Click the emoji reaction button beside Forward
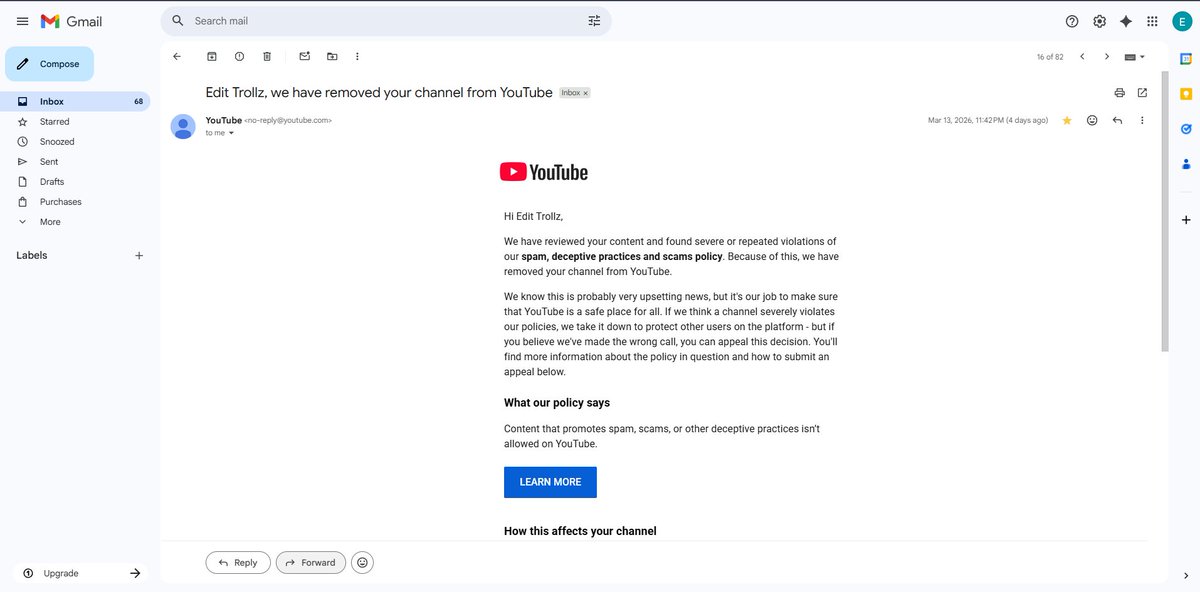 pos(362,563)
